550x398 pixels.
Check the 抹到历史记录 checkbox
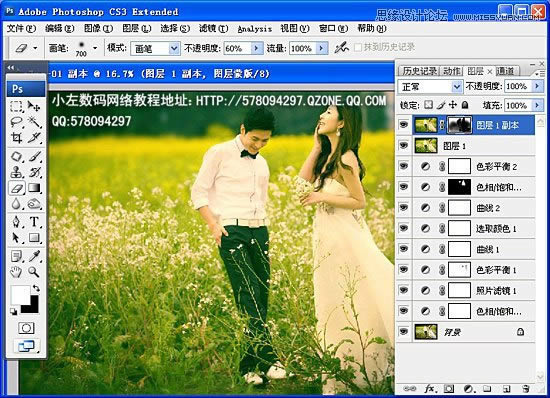click(357, 47)
